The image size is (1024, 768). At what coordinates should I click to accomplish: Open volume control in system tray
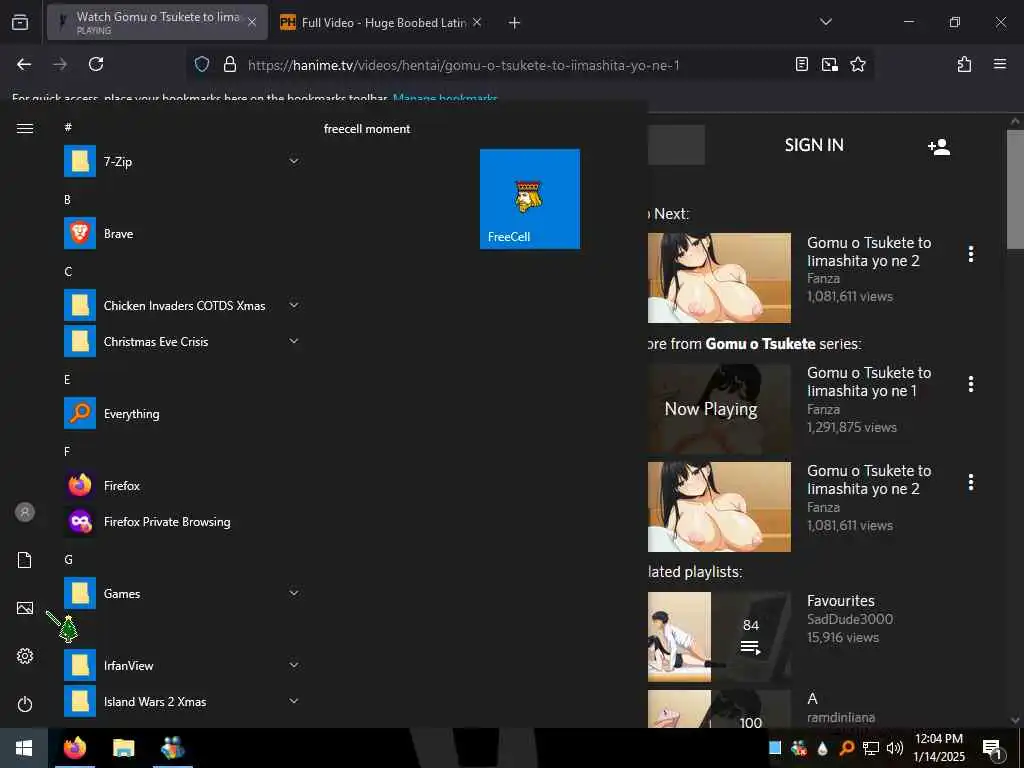click(894, 748)
